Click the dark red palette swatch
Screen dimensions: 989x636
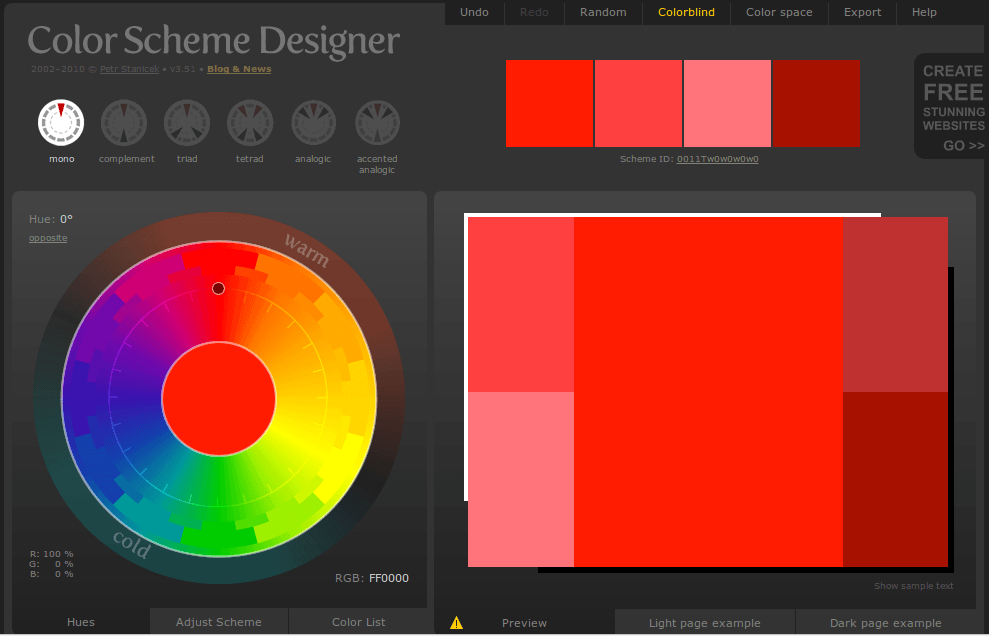[816, 103]
